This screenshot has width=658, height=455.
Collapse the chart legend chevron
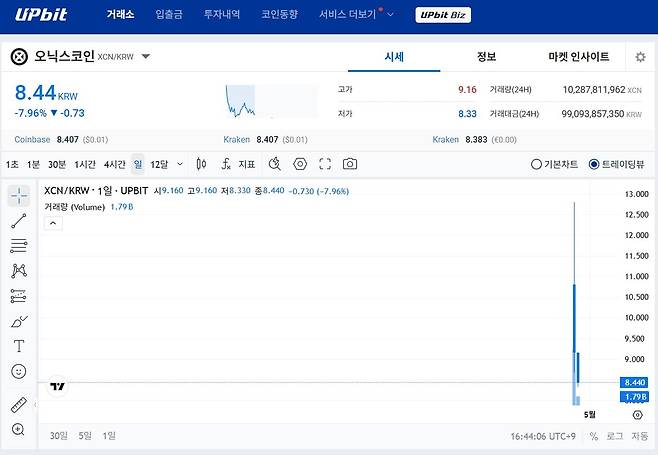53,223
